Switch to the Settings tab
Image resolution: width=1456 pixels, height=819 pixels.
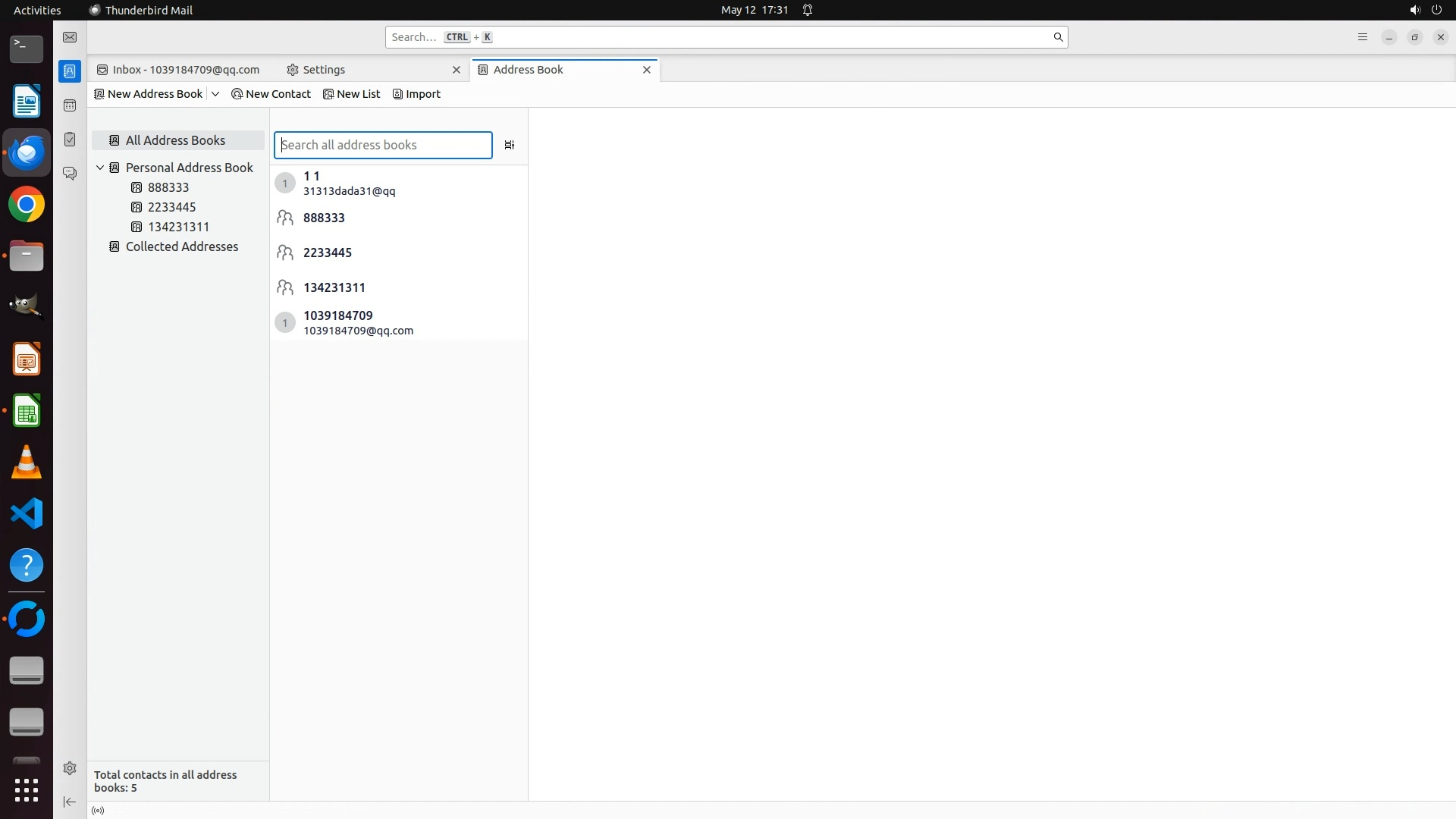pyautogui.click(x=324, y=70)
